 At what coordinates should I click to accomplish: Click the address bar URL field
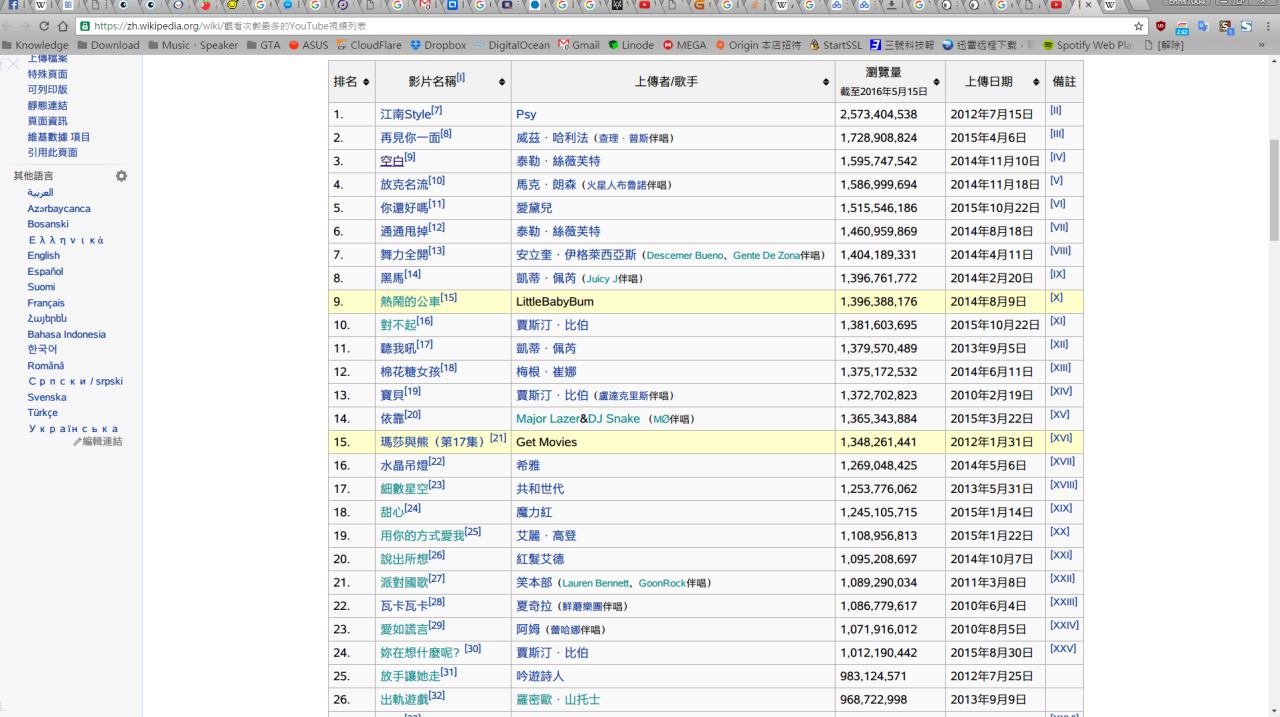(x=600, y=26)
